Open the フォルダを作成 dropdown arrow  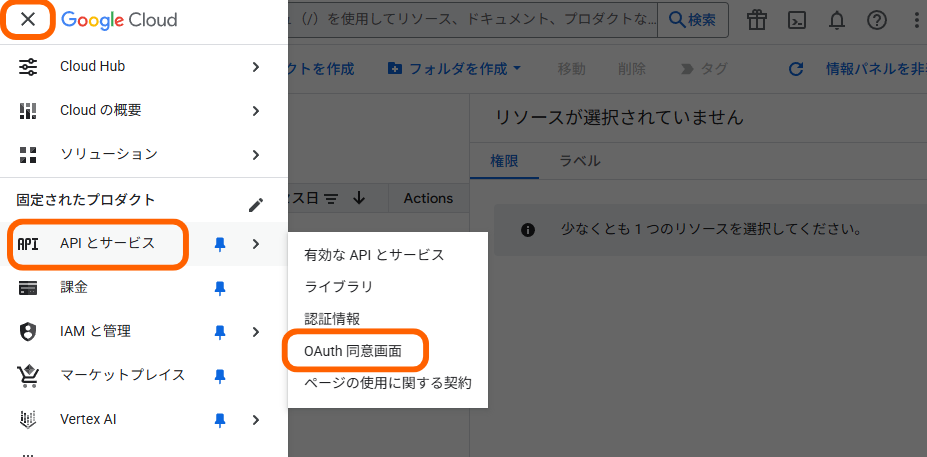tap(517, 69)
